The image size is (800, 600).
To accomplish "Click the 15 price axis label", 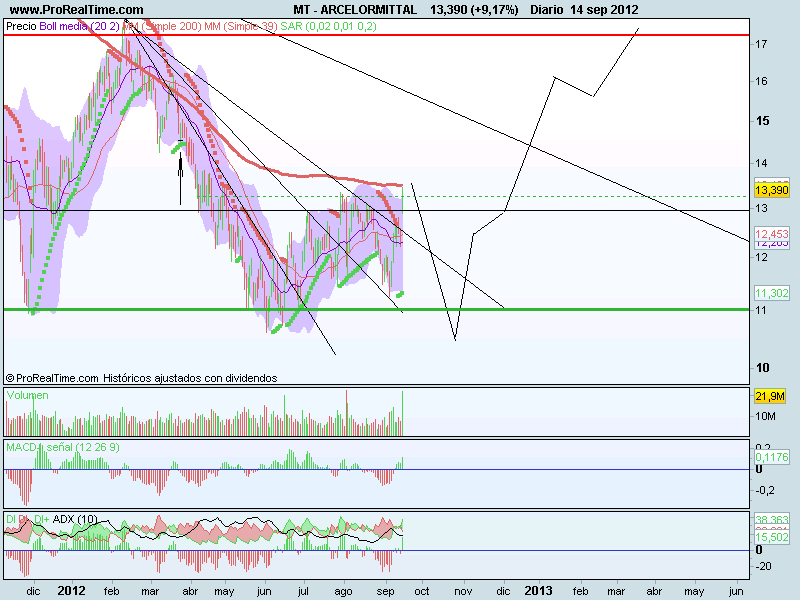I will click(762, 121).
